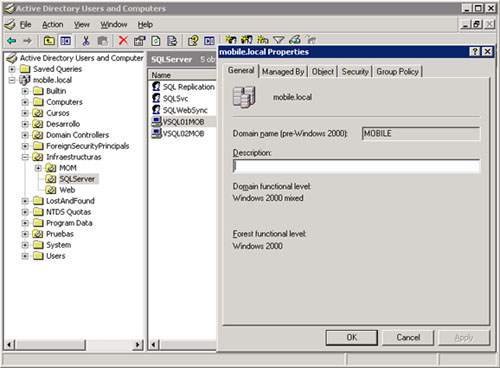Viewport: 500px width, 368px height.
Task: Switch to the Group Policy tab
Action: pyautogui.click(x=397, y=72)
